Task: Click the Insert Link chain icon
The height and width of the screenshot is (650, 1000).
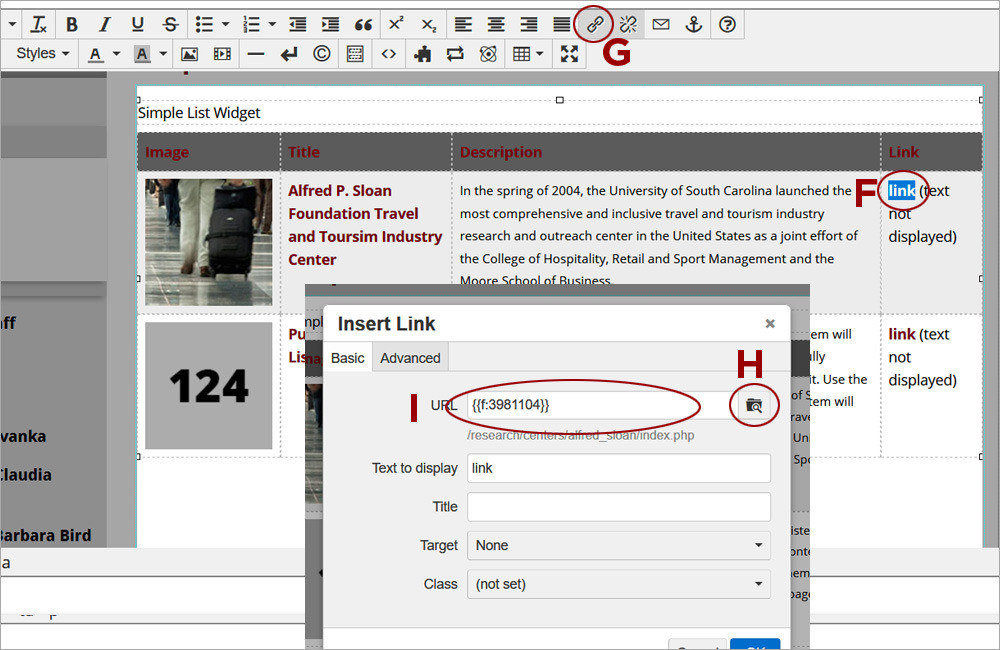Action: [x=595, y=24]
